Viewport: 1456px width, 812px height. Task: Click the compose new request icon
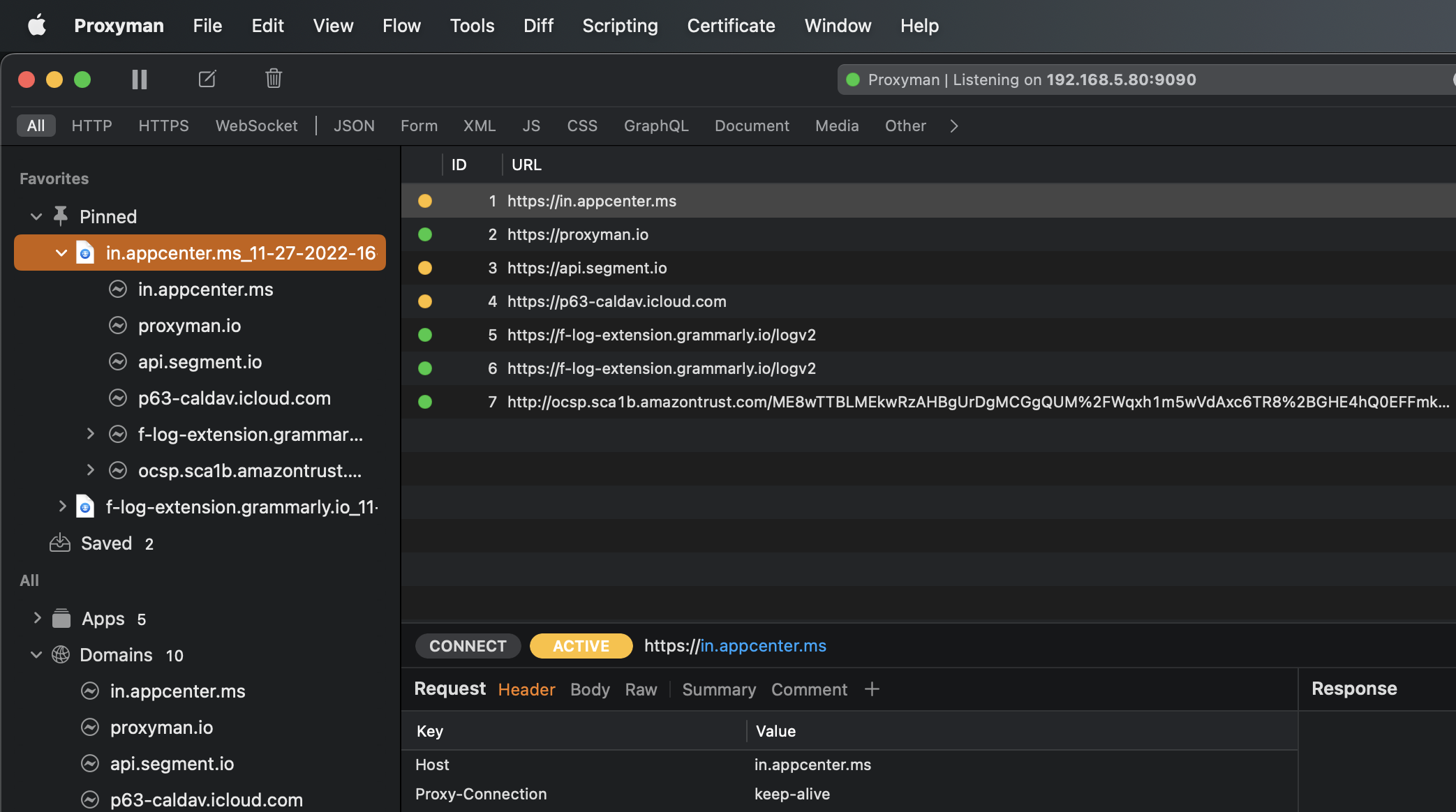207,79
